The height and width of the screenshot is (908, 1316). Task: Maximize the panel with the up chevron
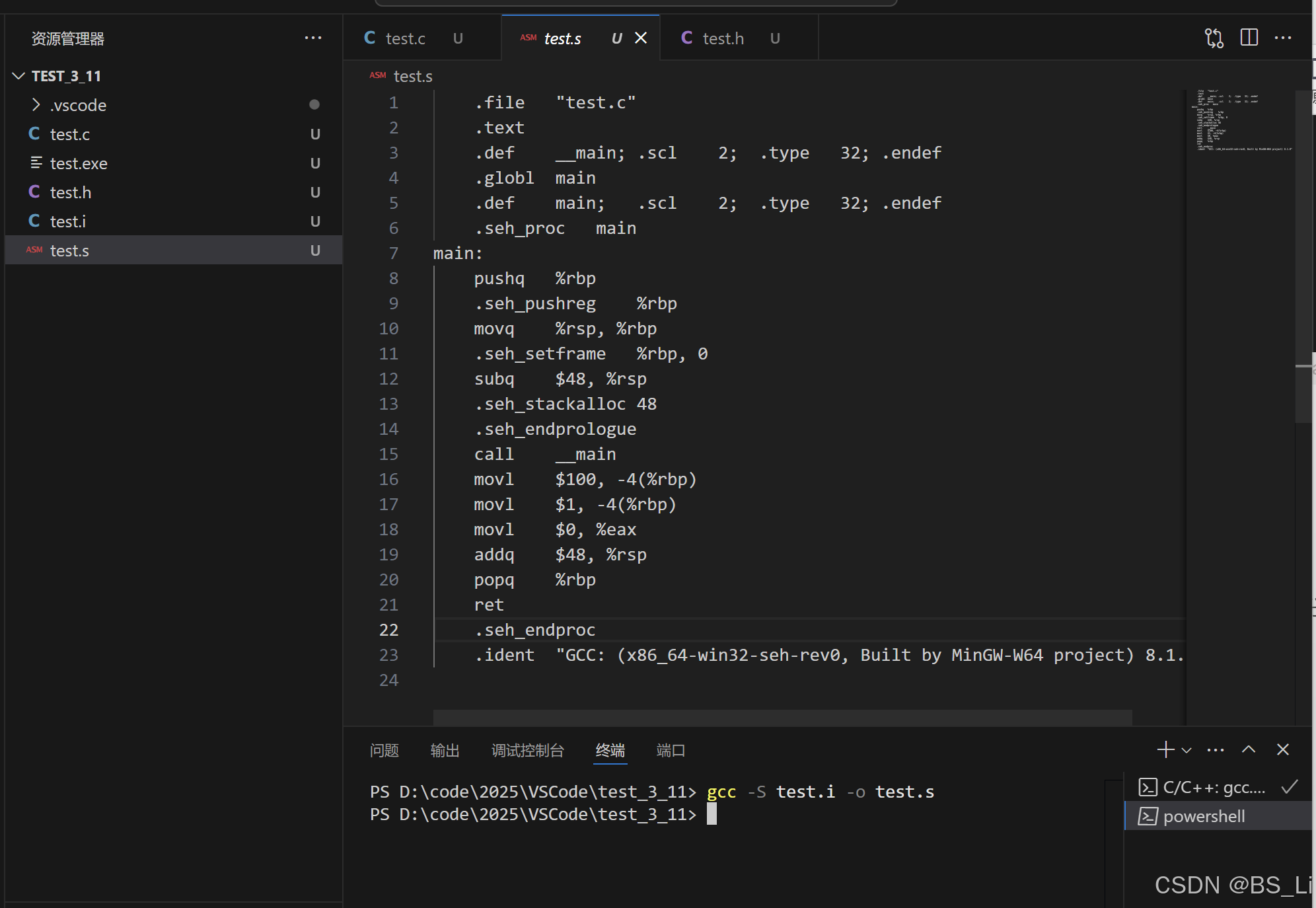pyautogui.click(x=1248, y=749)
